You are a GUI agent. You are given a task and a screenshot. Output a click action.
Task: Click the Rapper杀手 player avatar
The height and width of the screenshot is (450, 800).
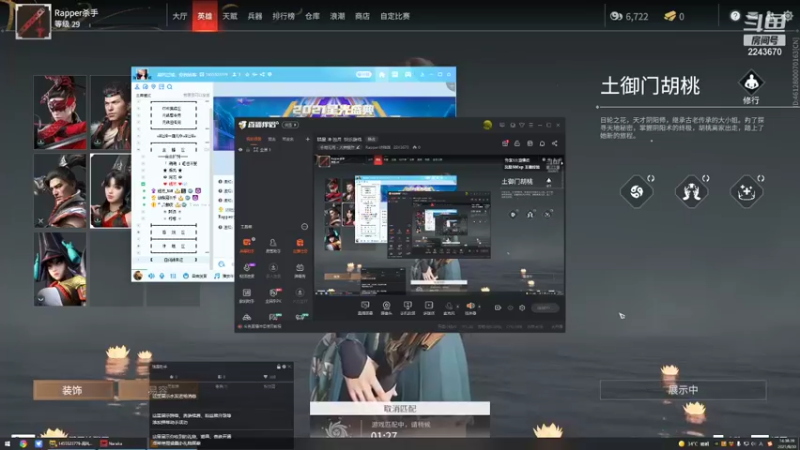tap(33, 21)
